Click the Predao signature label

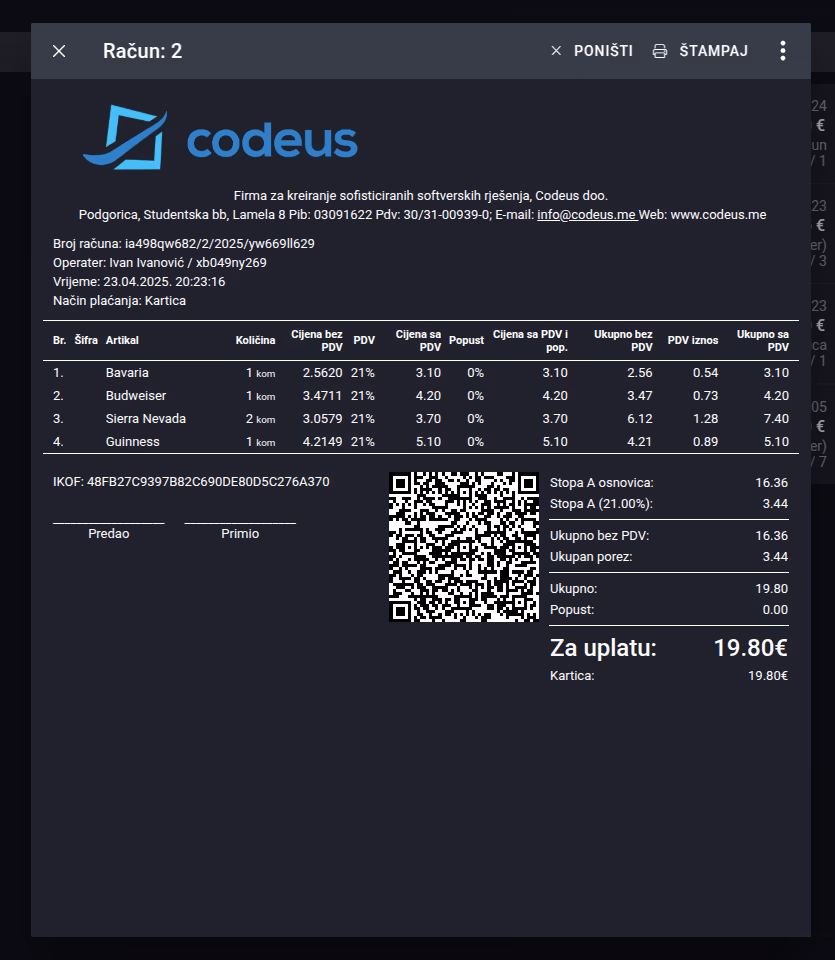click(108, 534)
